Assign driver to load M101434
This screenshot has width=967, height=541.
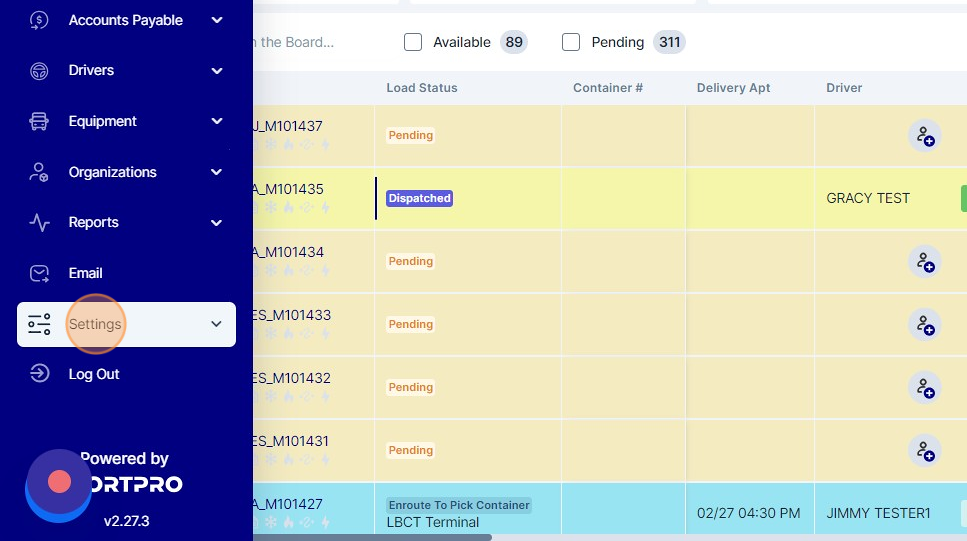924,262
